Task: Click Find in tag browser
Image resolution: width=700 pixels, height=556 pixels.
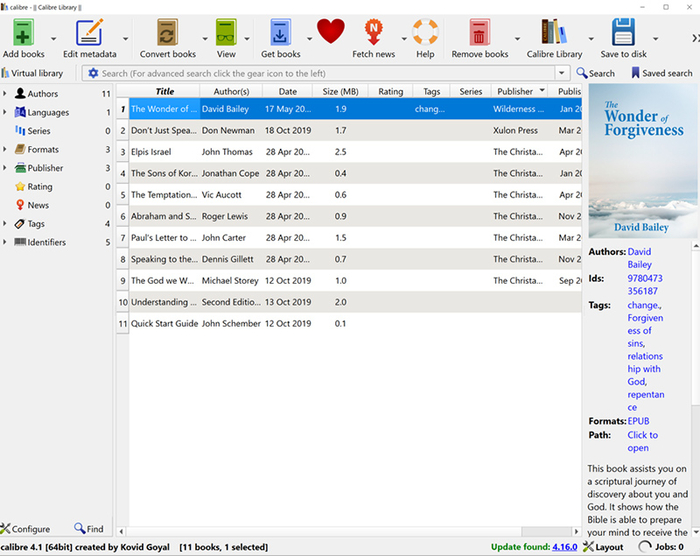Action: click(x=89, y=529)
